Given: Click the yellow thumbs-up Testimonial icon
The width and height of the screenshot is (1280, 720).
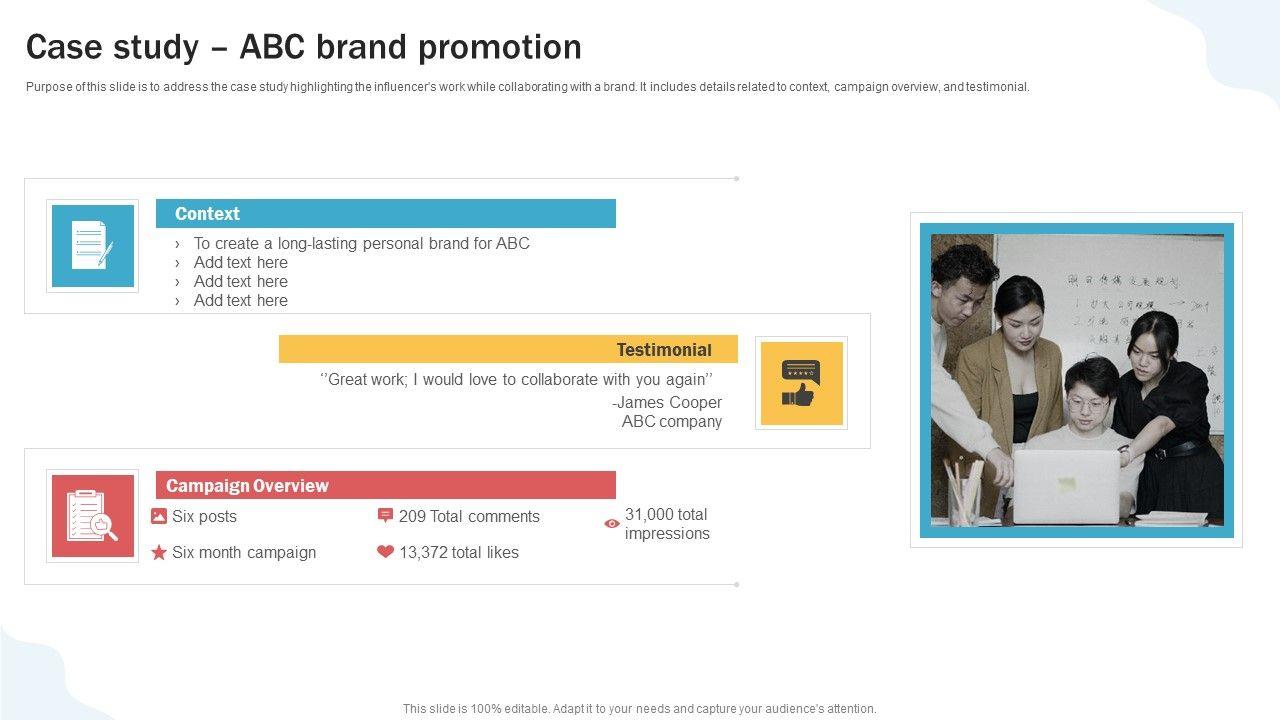Looking at the screenshot, I should [801, 383].
